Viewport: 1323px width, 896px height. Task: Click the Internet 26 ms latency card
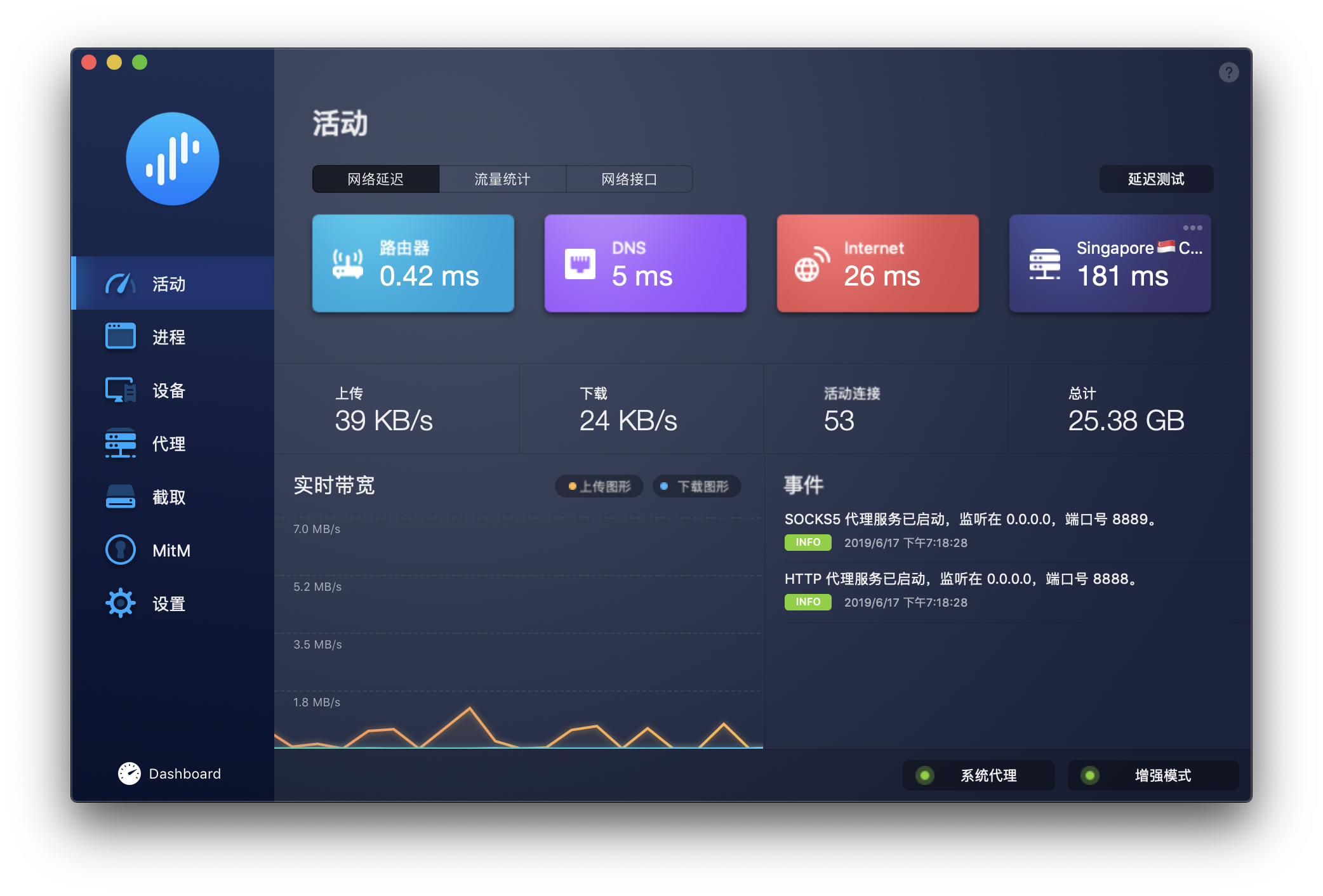877,263
